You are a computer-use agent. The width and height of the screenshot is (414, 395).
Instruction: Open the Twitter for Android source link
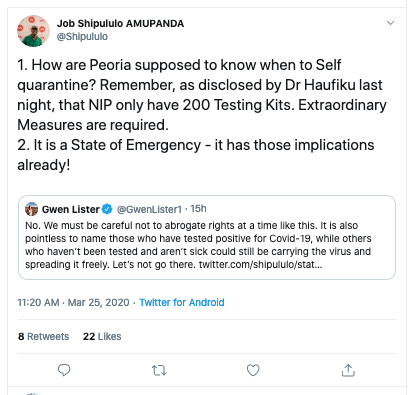pos(182,302)
